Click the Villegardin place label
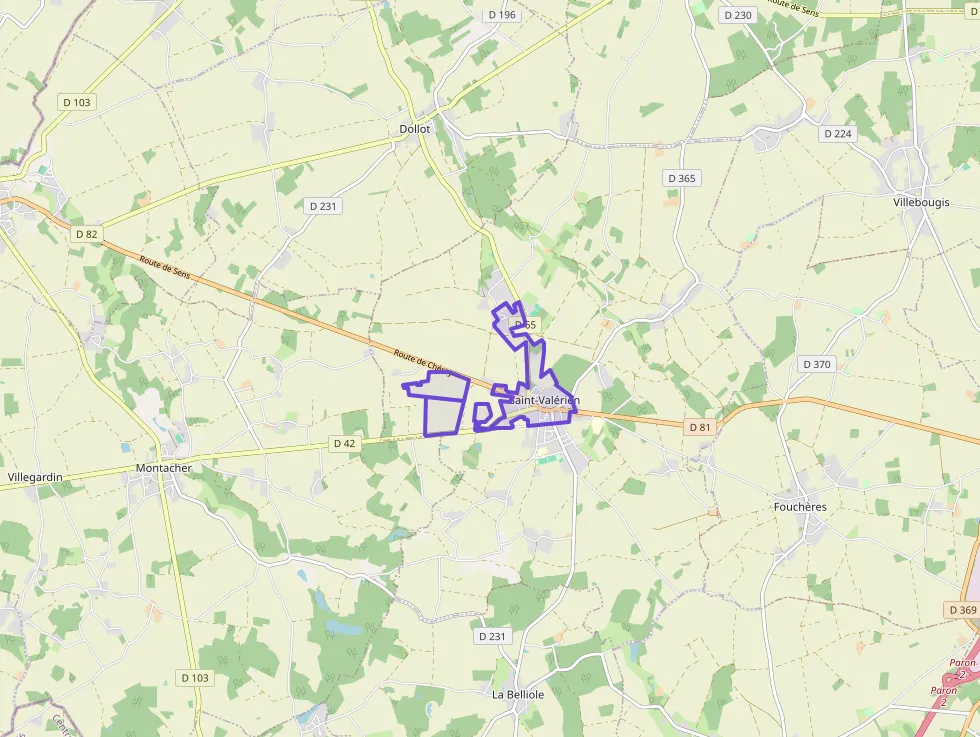The image size is (980, 737). [x=35, y=478]
